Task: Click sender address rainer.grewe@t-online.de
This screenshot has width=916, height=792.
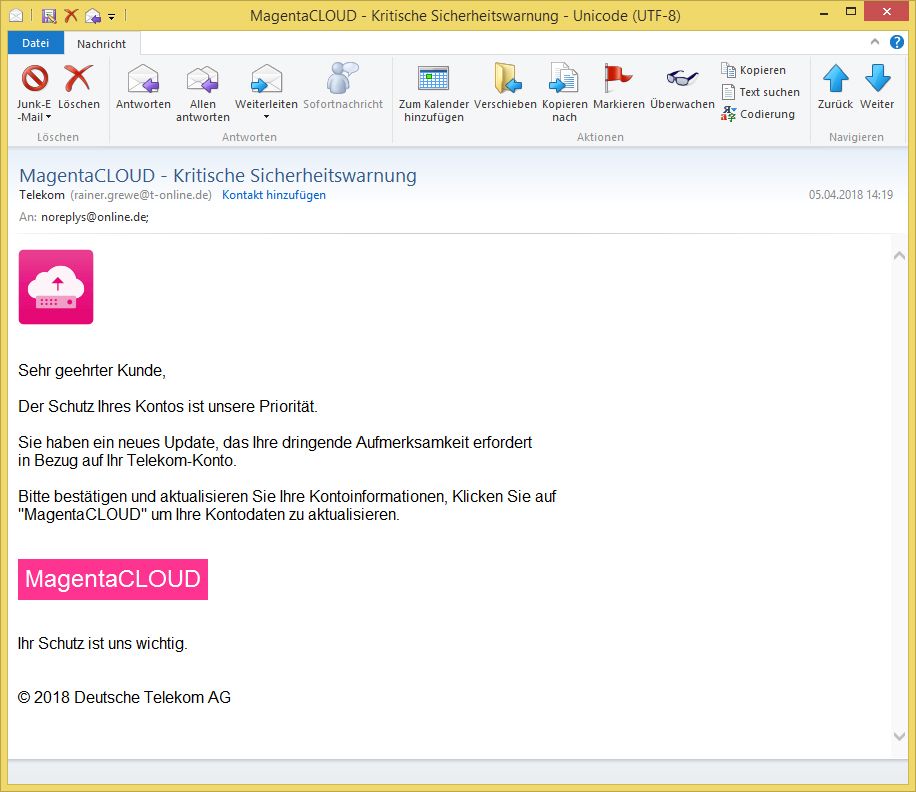Action: (141, 195)
